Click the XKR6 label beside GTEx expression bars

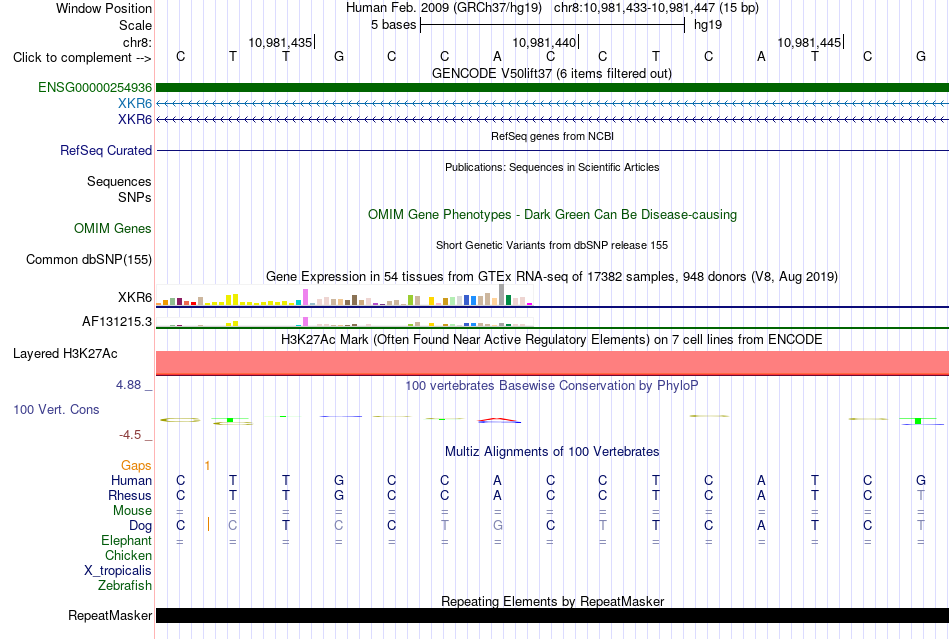[x=135, y=297]
